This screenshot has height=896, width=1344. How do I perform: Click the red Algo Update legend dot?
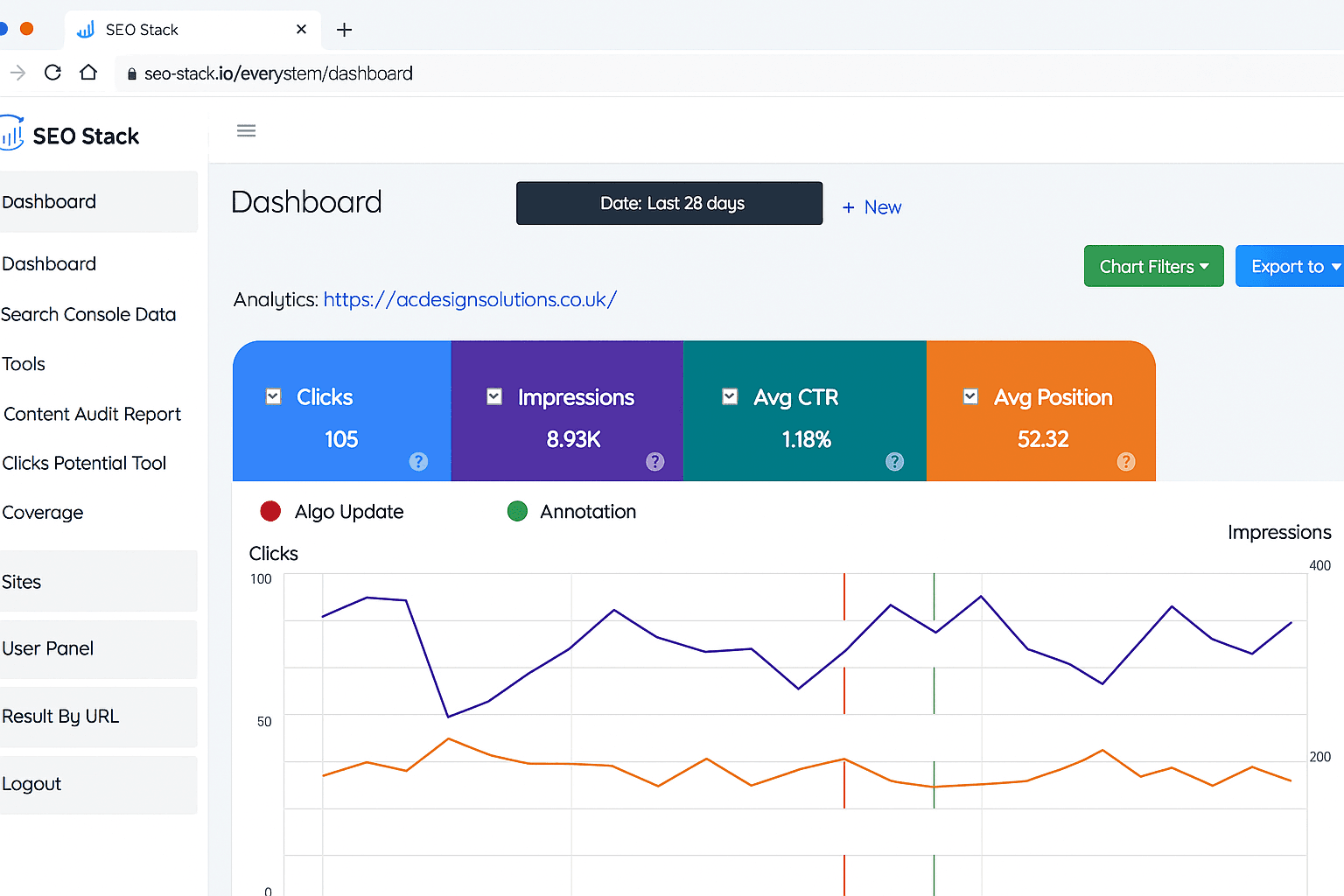[270, 511]
